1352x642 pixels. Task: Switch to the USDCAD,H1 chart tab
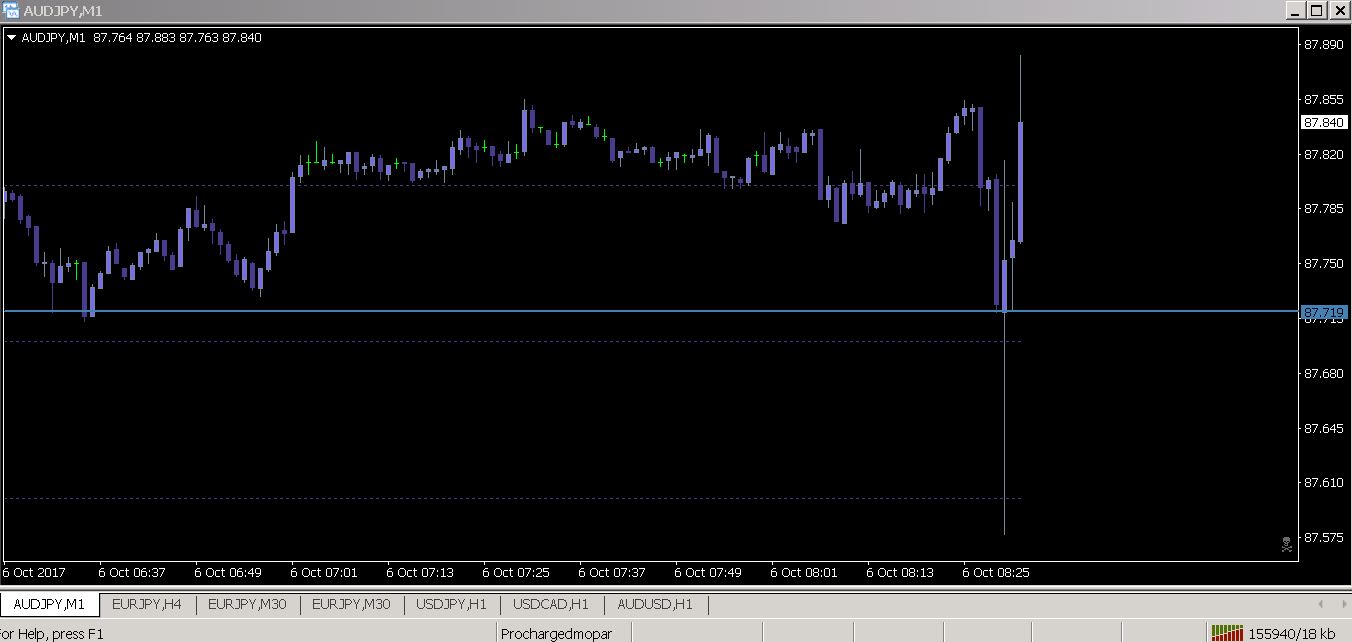tap(549, 604)
